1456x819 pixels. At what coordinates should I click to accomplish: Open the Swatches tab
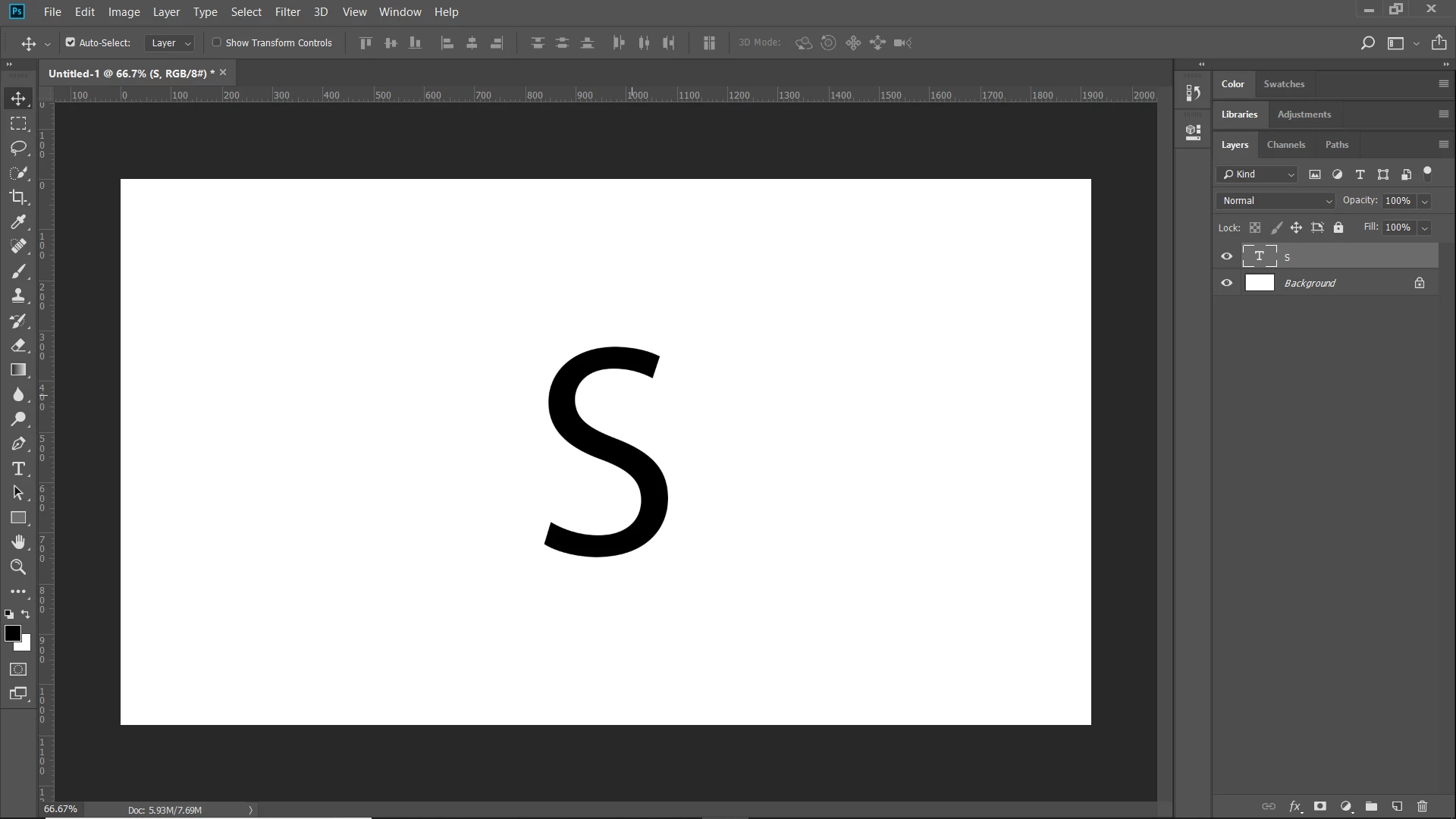pyautogui.click(x=1283, y=84)
